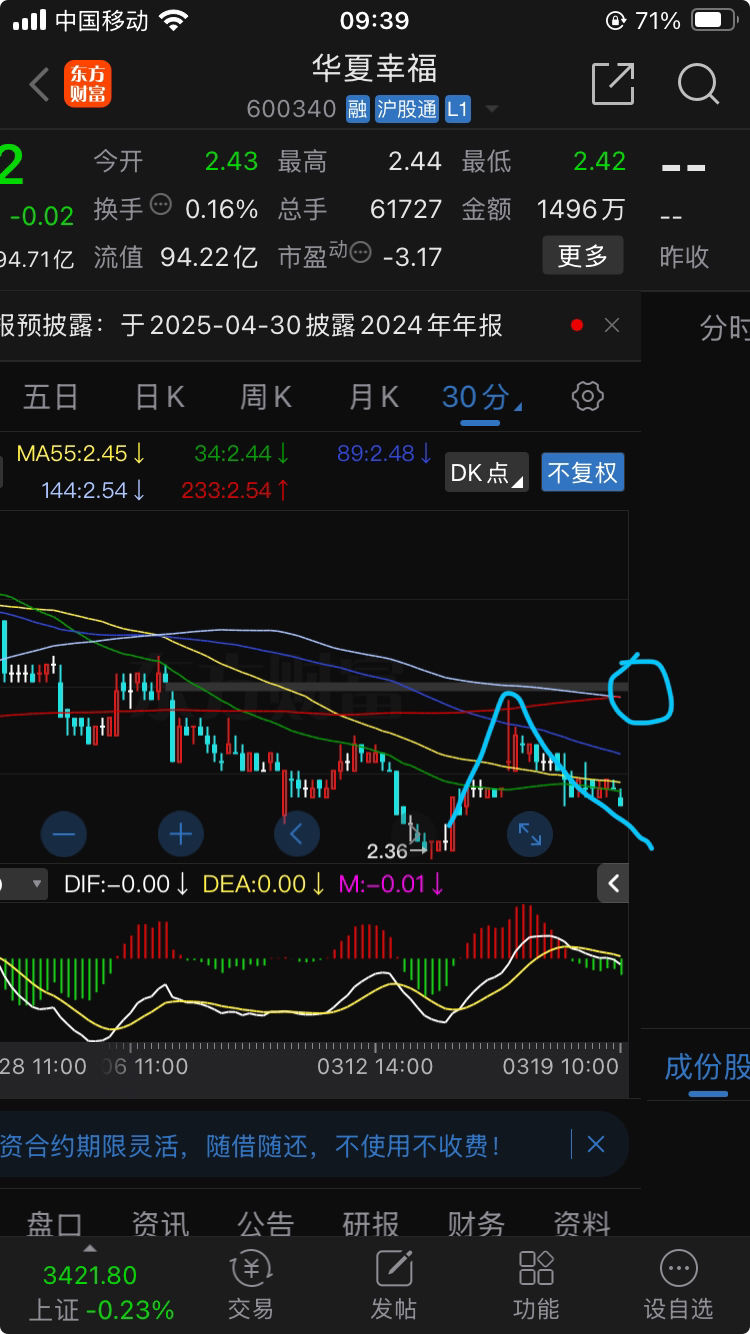Expand chart to fullscreen icon
Screen dimensions: 750x1334
pos(530,834)
